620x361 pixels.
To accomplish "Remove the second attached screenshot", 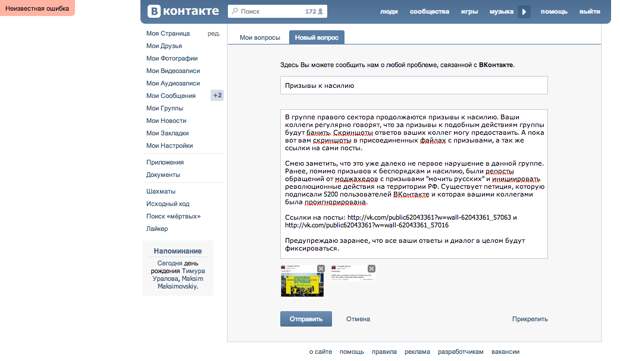I will pyautogui.click(x=371, y=268).
